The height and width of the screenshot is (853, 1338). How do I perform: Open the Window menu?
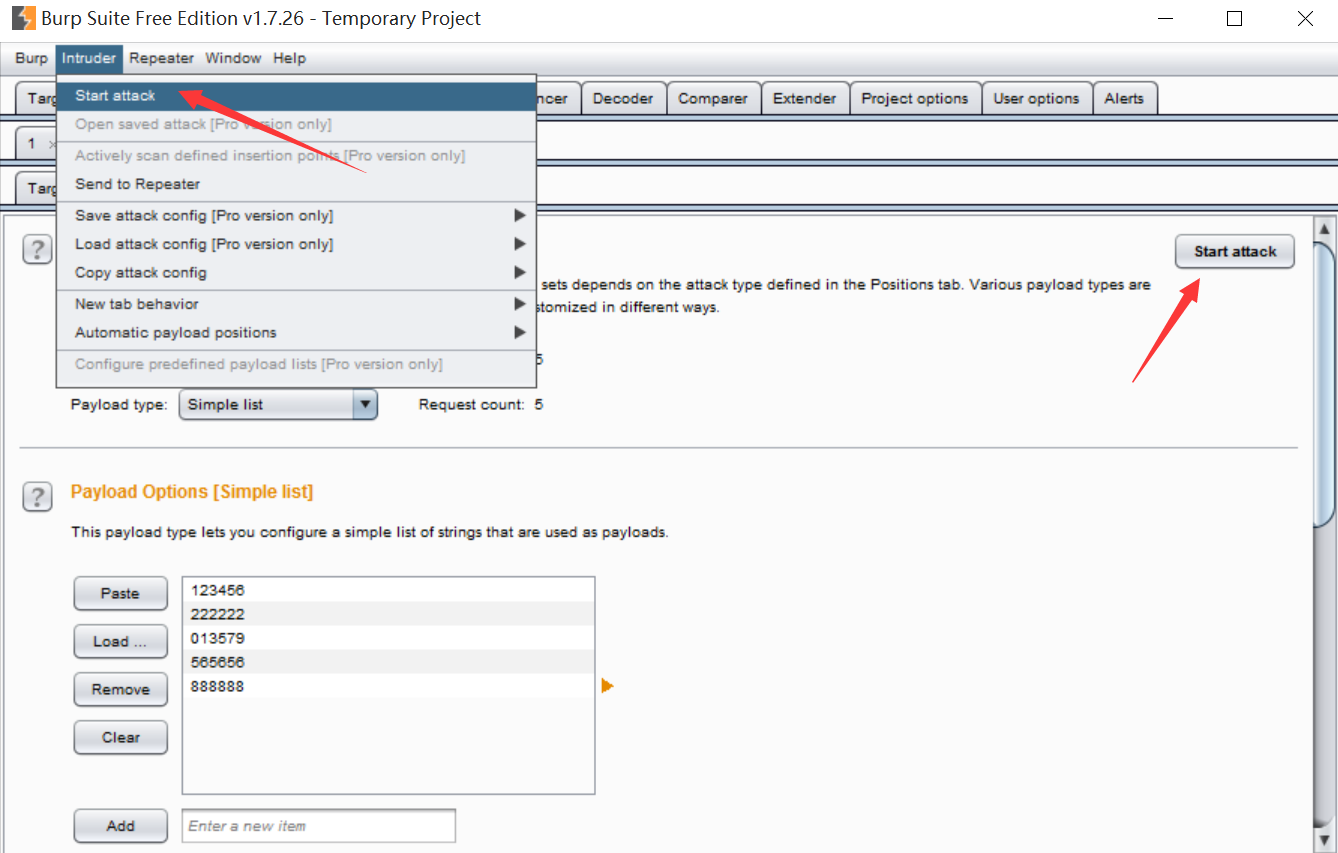pos(233,58)
